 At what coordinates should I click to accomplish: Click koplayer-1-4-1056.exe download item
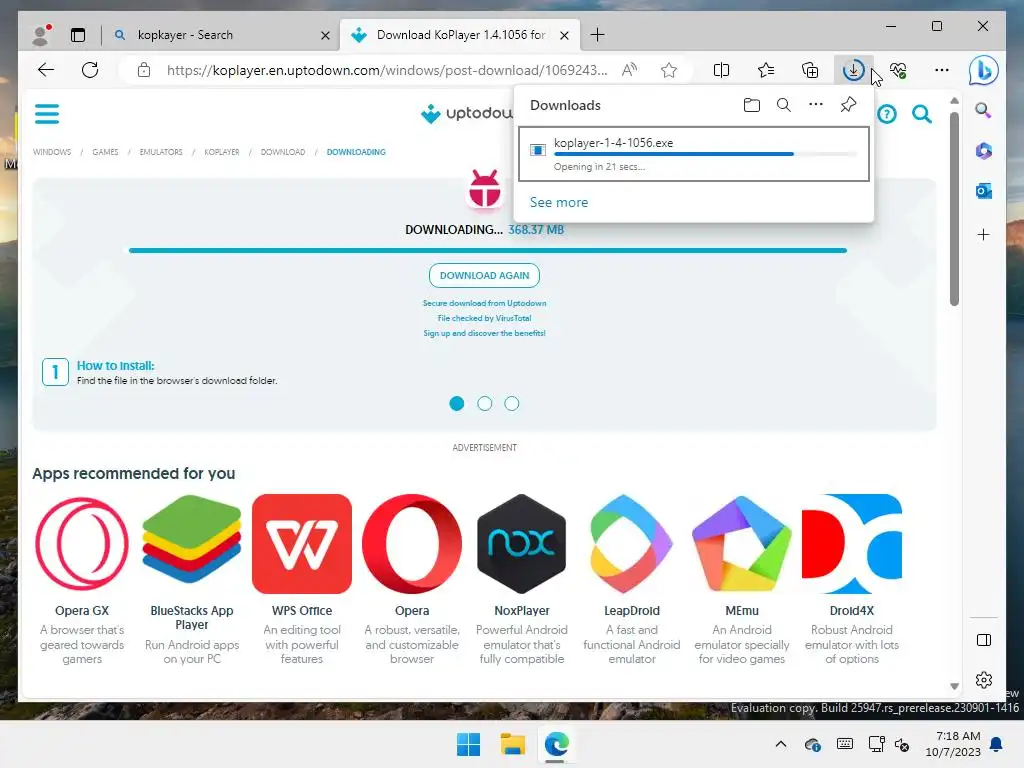(x=694, y=154)
